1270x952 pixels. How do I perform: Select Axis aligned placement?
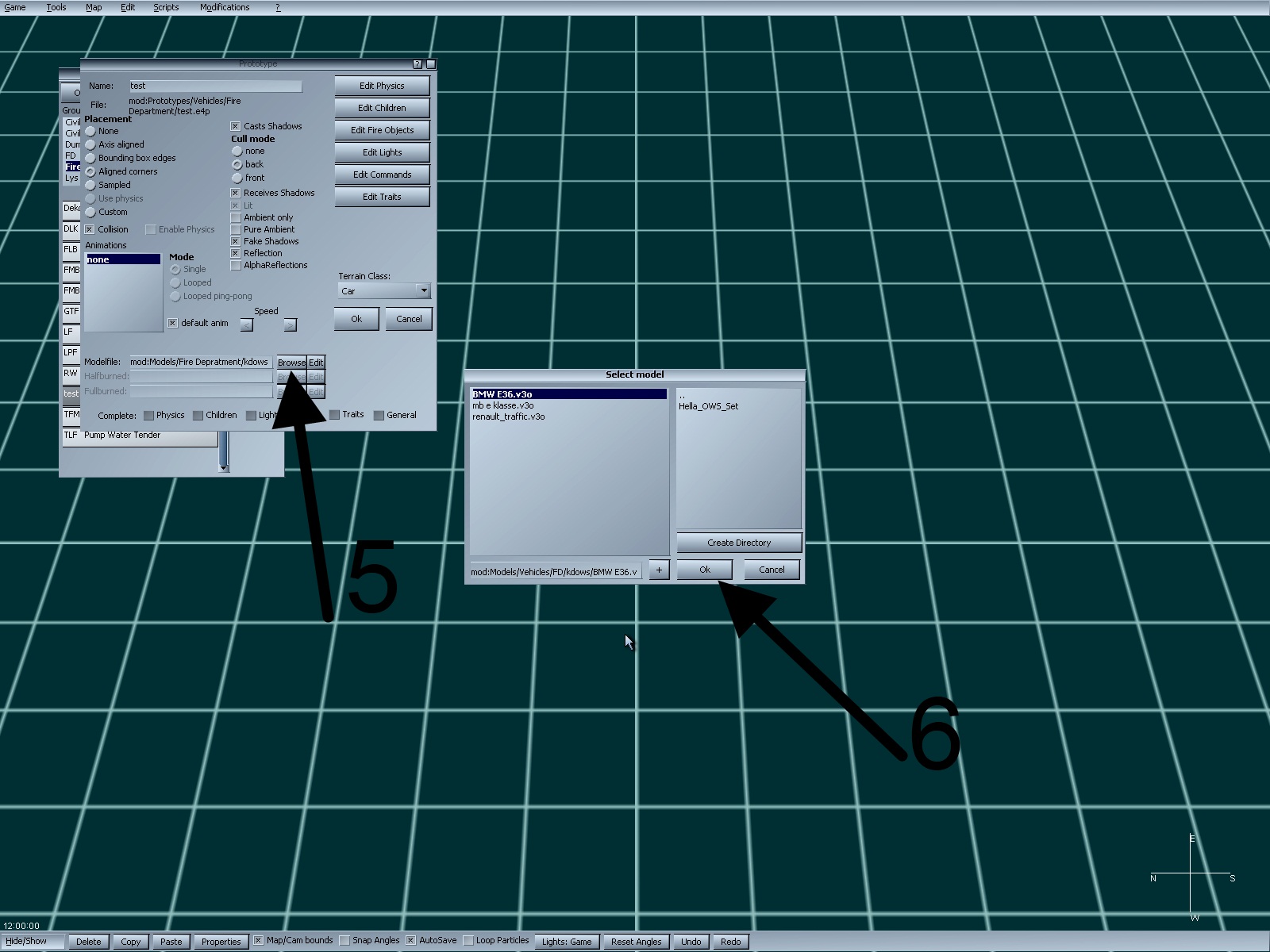coord(90,145)
